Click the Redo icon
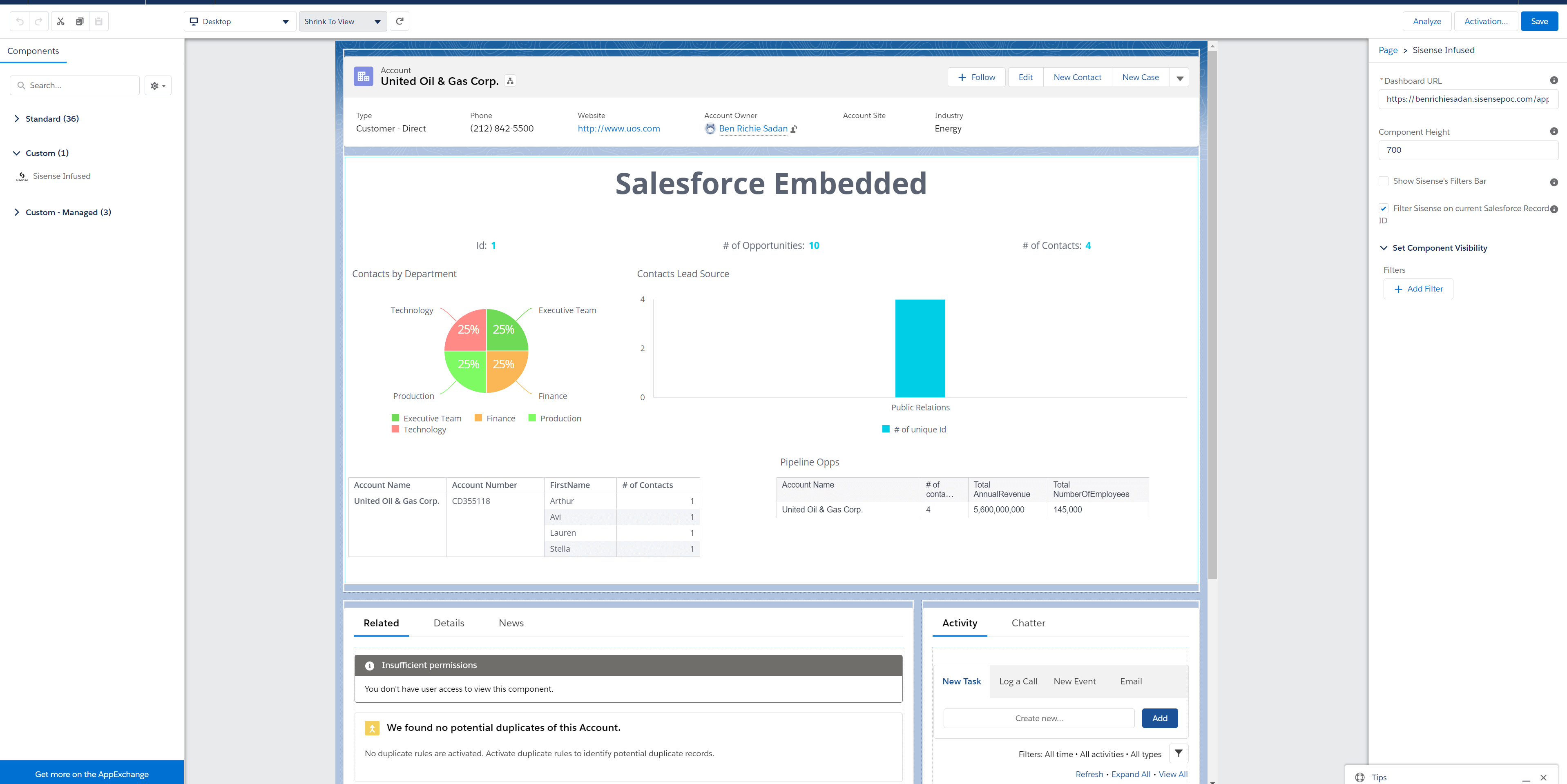 (x=38, y=21)
